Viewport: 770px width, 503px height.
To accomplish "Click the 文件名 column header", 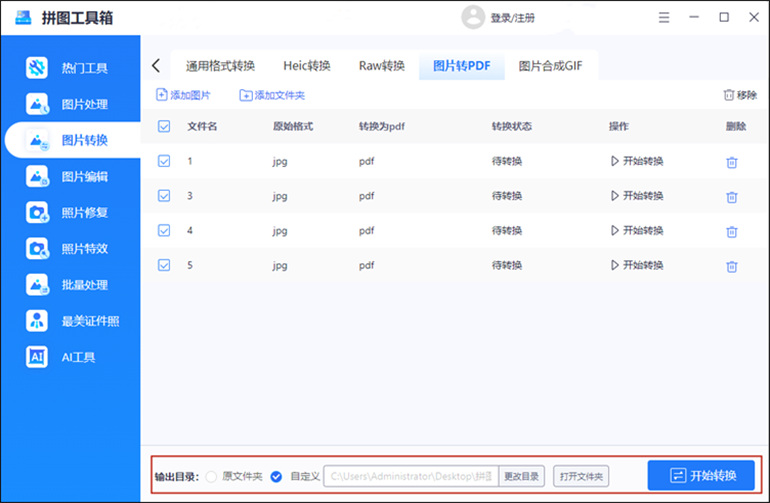I will coord(202,126).
